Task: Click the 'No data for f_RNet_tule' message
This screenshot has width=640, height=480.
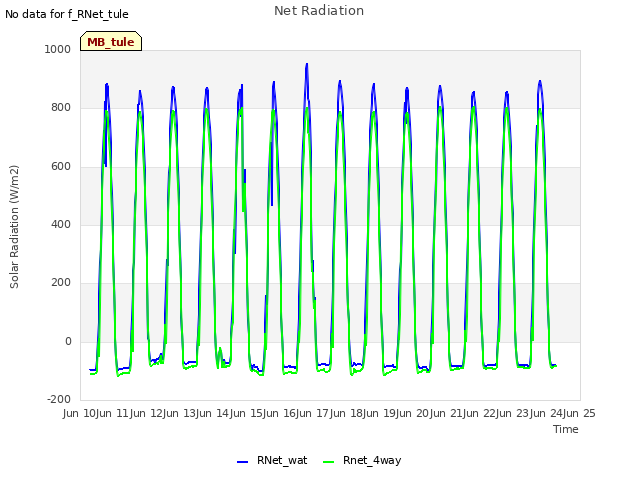Action: pos(67,14)
